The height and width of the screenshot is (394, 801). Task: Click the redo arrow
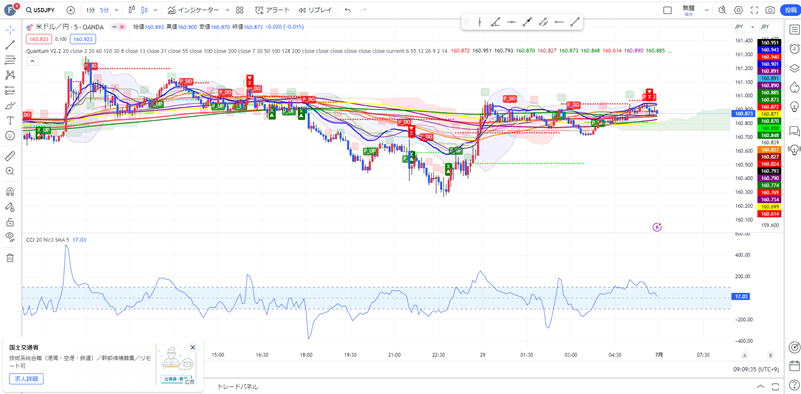pos(364,10)
